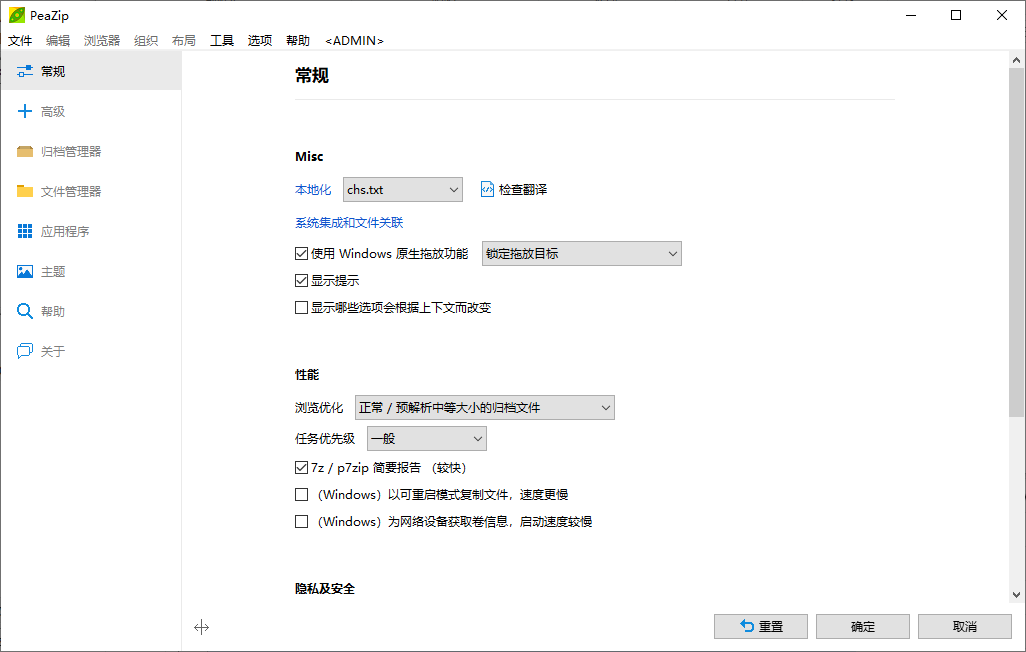Uncheck the 显示提示 checkbox
The width and height of the screenshot is (1026, 652).
(302, 281)
